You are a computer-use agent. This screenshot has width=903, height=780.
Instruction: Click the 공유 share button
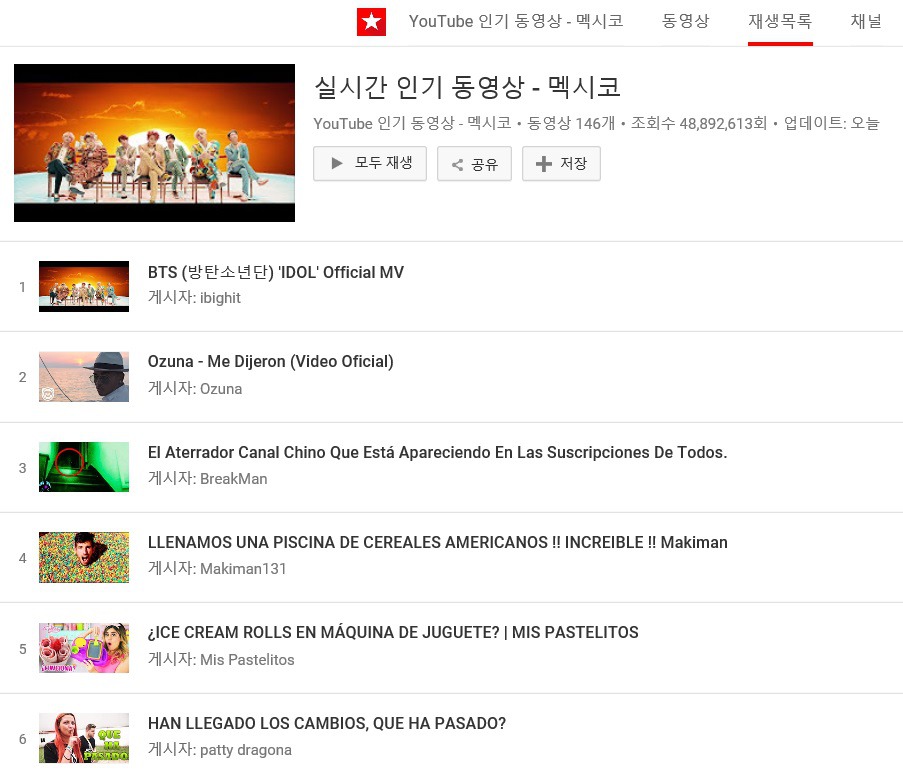click(474, 164)
